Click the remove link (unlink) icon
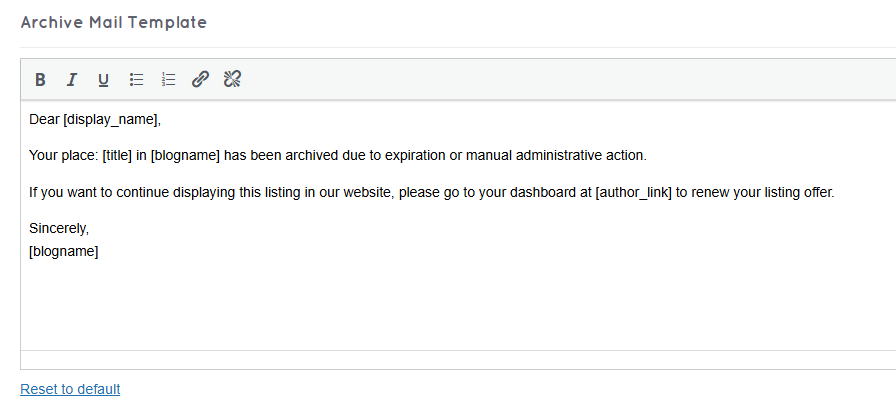The height and width of the screenshot is (410, 896). pyautogui.click(x=232, y=80)
